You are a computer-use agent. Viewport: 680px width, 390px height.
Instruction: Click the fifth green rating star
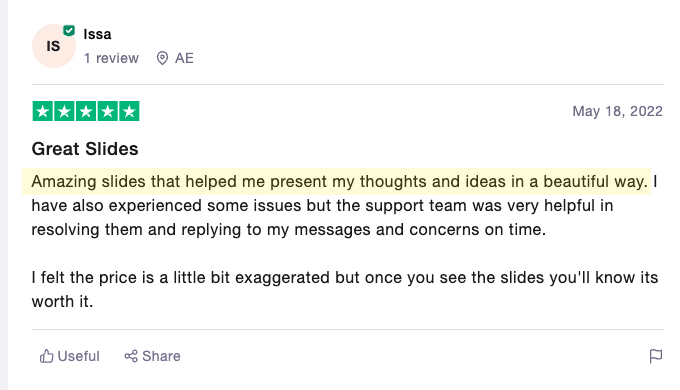coord(129,111)
